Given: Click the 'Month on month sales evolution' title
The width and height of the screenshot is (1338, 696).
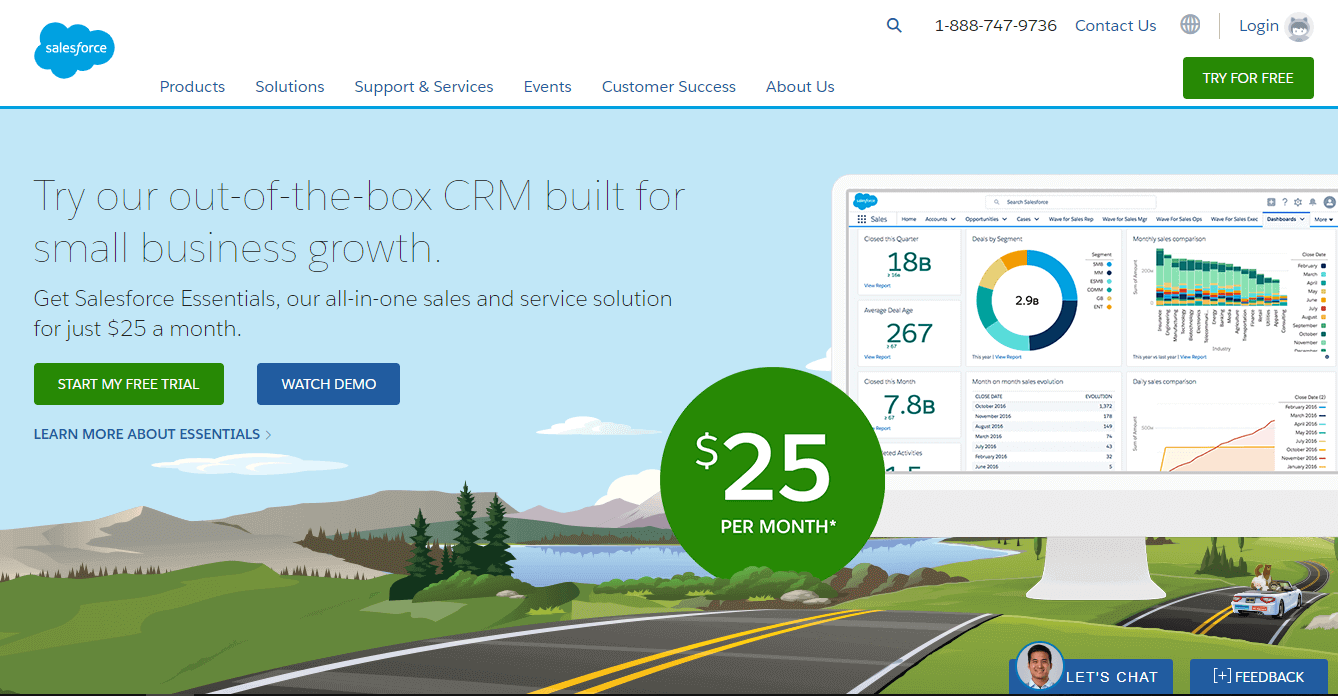Looking at the screenshot, I should [x=1018, y=381].
